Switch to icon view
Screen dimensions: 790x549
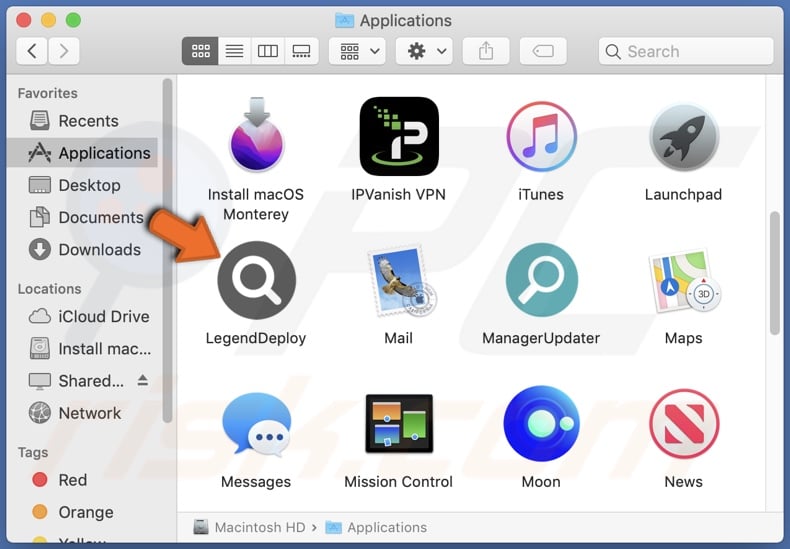pyautogui.click(x=200, y=51)
